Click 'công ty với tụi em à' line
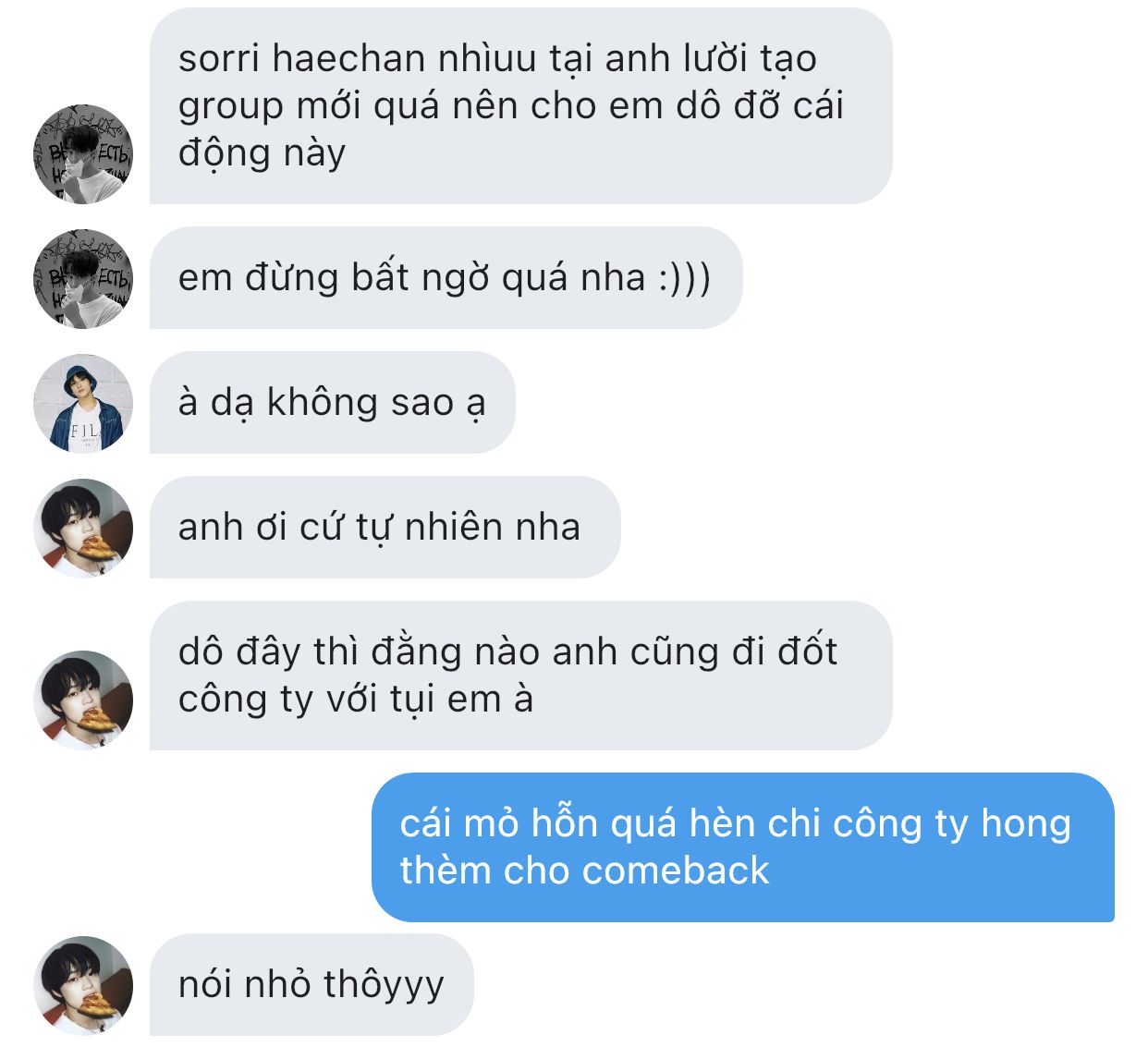Viewport: 1148px width, 1047px height. [356, 700]
